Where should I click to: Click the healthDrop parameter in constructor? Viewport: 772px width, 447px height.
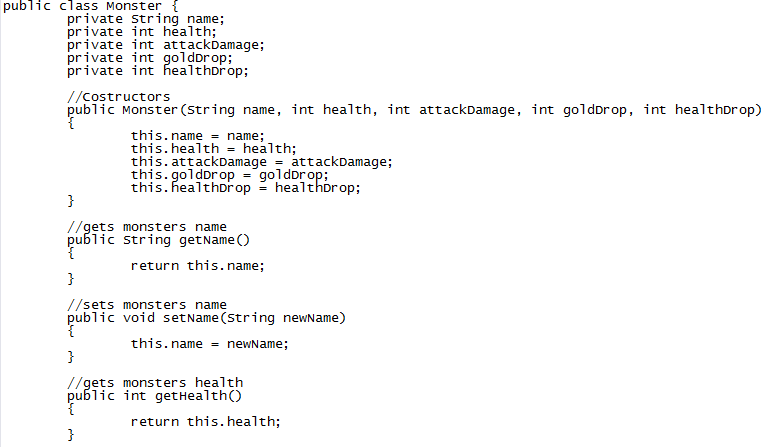click(x=702, y=110)
